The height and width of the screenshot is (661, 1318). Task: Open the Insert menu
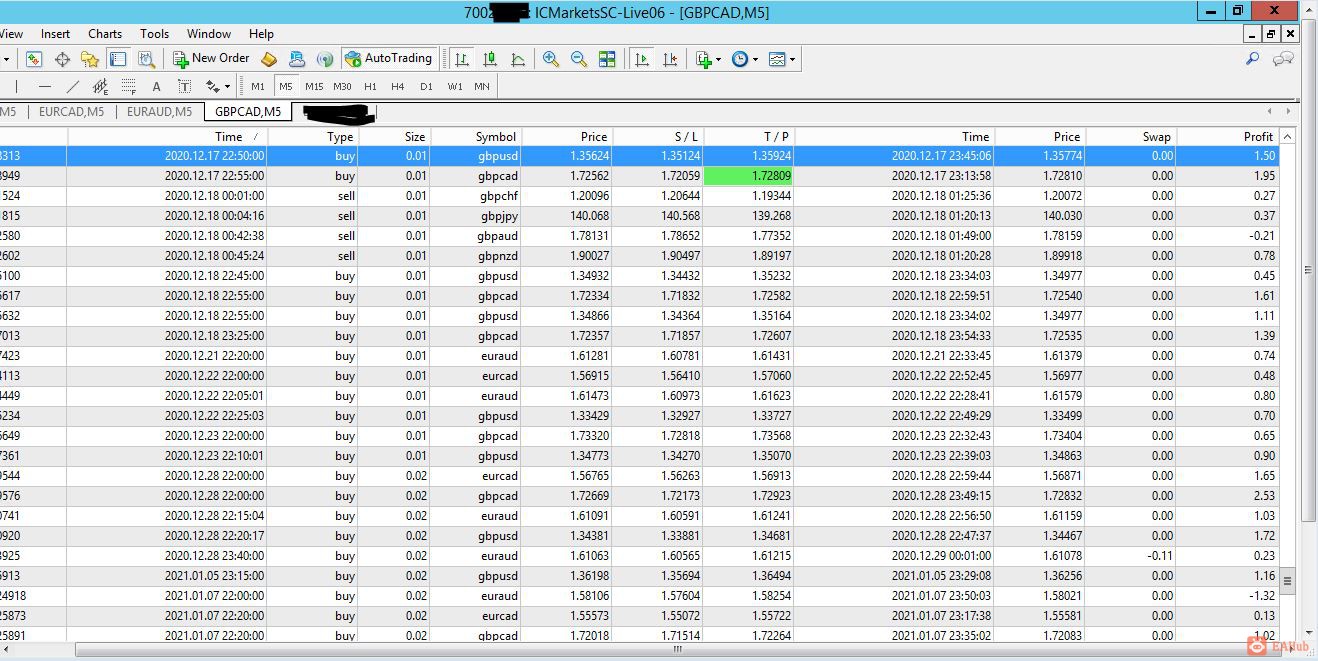click(x=55, y=33)
